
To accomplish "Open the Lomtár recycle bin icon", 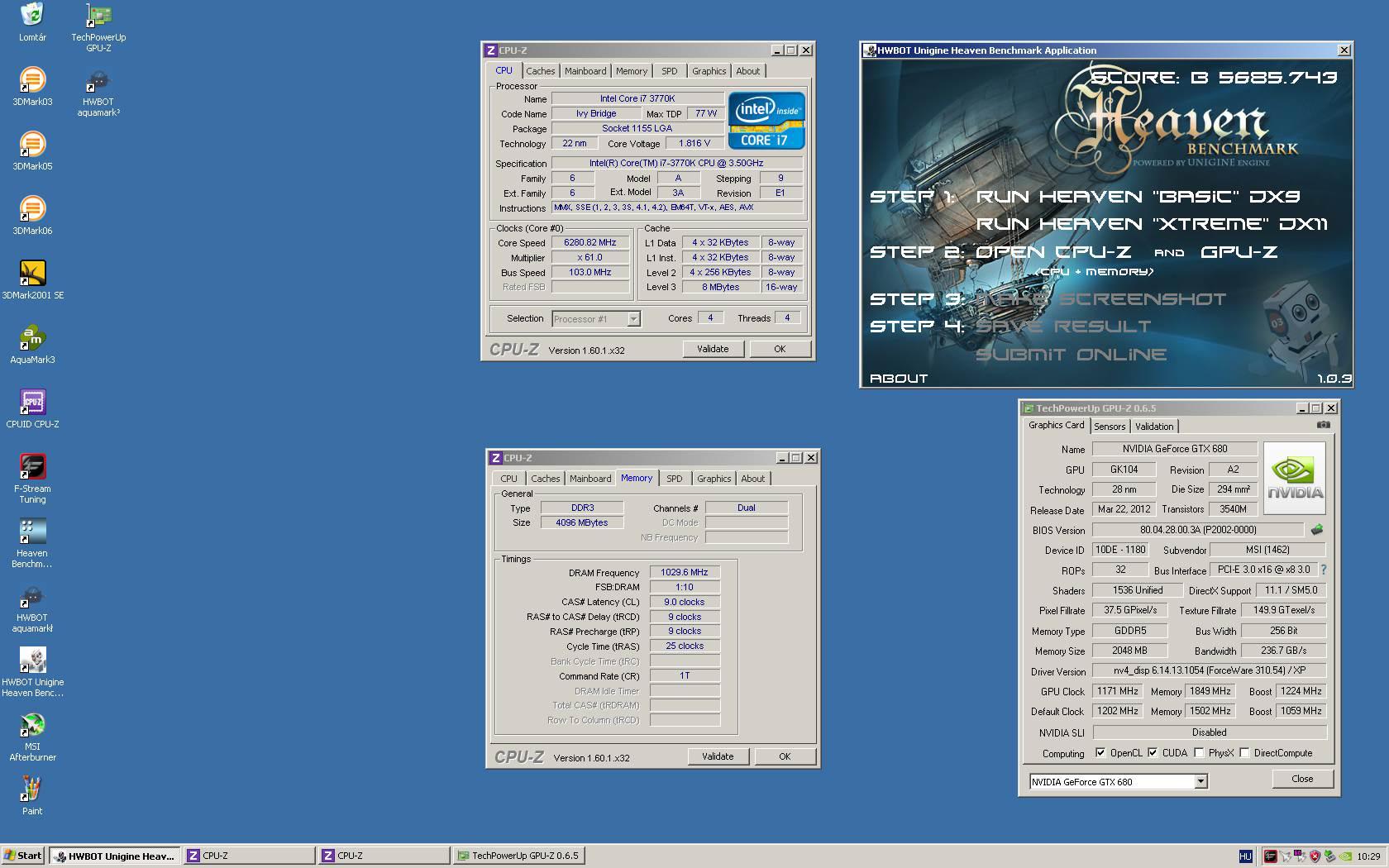I will click(x=32, y=22).
